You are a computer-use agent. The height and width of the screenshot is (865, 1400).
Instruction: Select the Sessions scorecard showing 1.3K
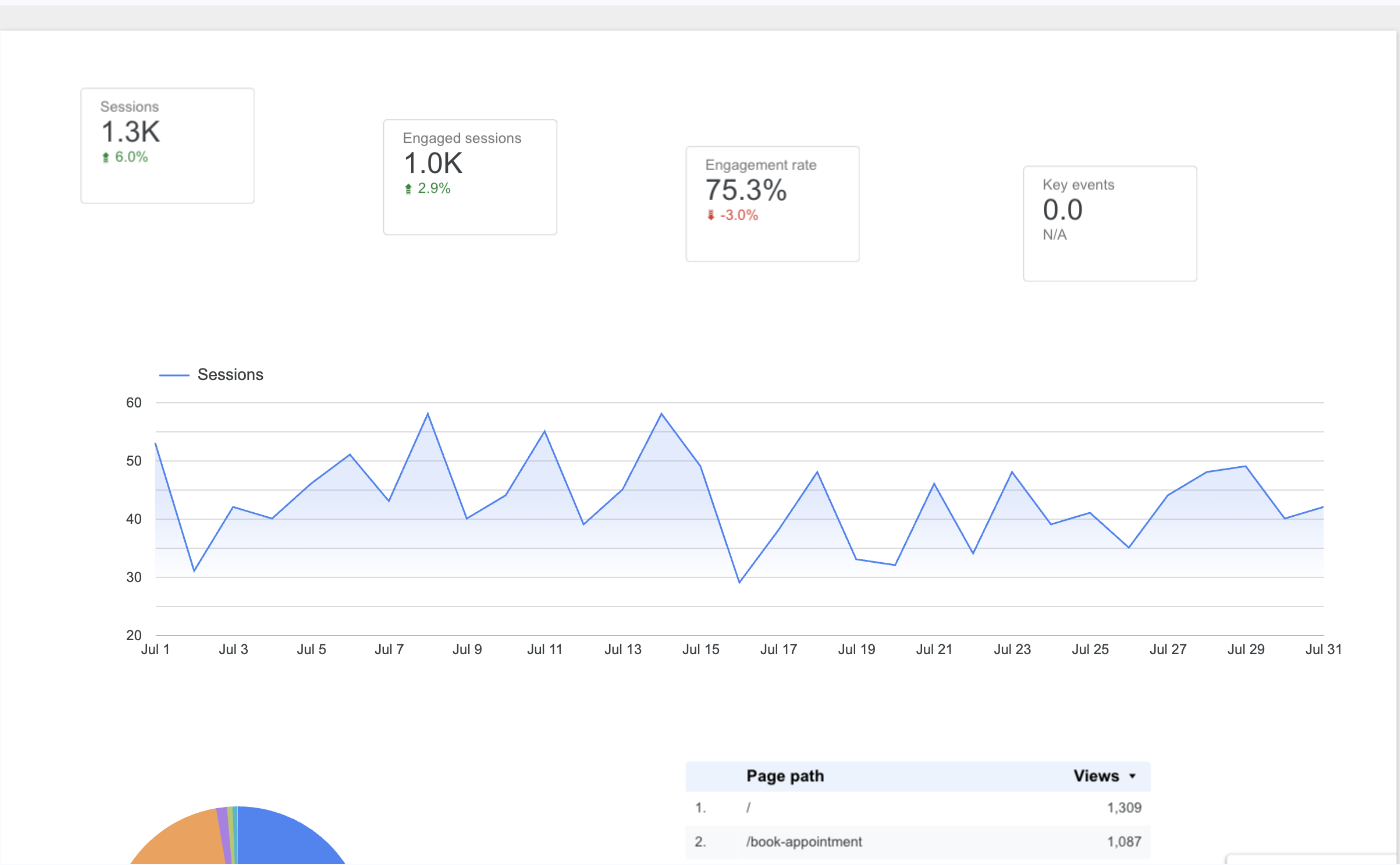coord(167,146)
